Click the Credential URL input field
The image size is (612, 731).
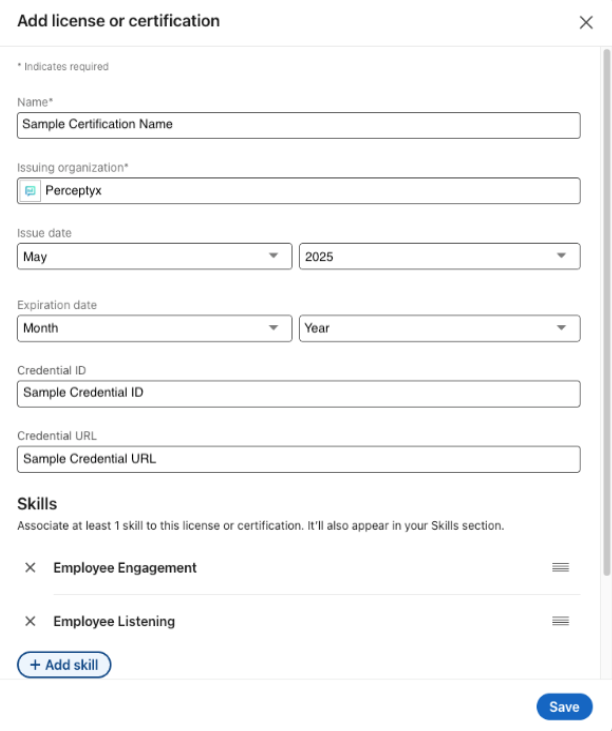point(299,459)
